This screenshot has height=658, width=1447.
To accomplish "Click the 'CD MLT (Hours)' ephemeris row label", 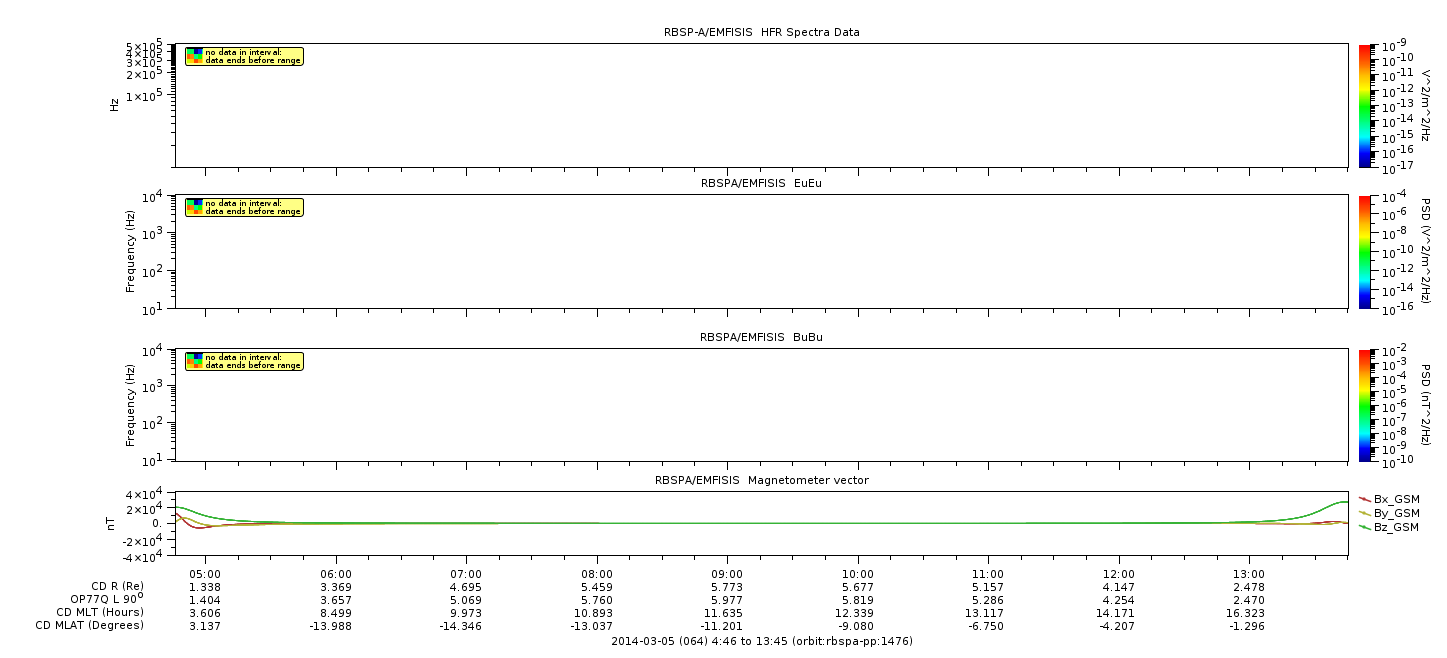I will tap(100, 612).
